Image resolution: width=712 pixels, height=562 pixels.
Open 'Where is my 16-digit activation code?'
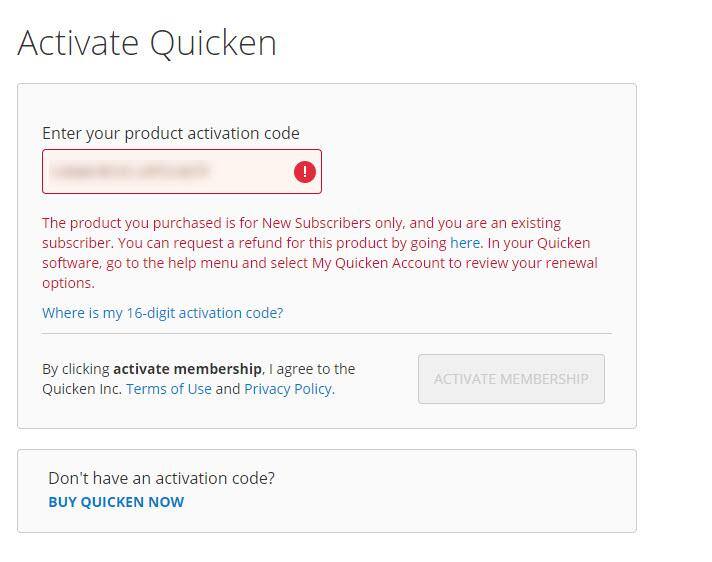point(162,313)
